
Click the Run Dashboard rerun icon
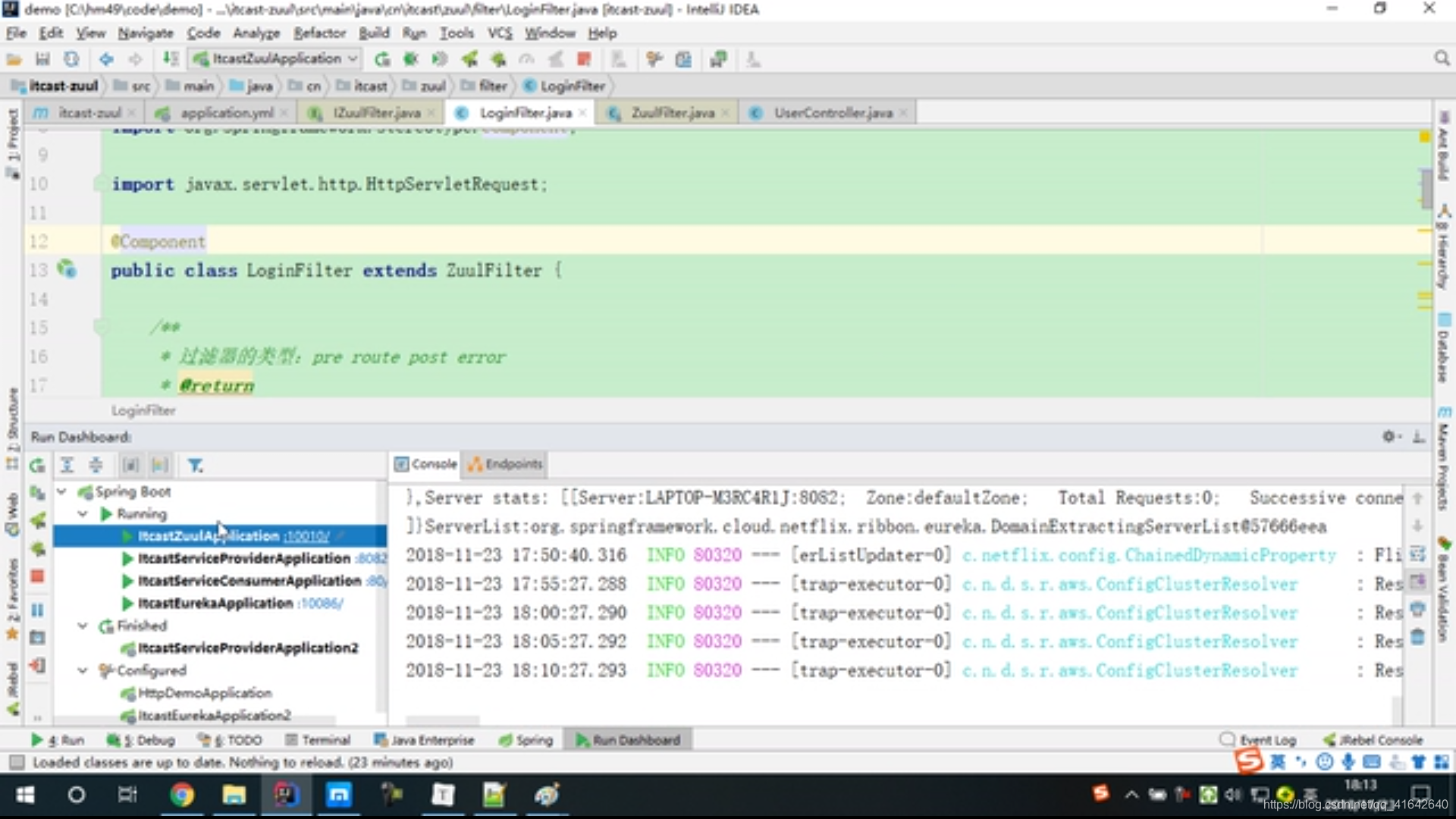37,465
